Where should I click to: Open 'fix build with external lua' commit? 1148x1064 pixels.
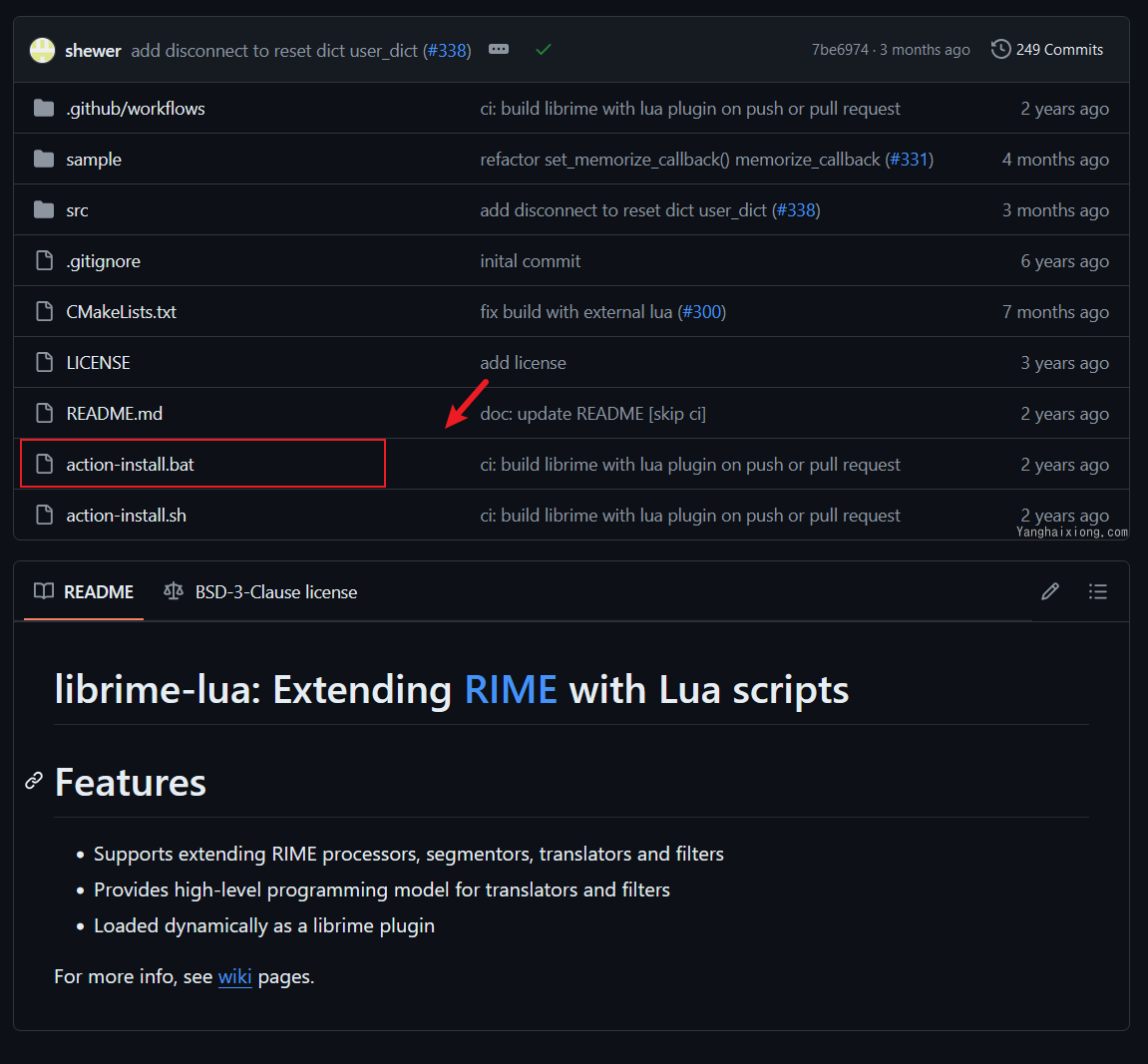point(576,312)
